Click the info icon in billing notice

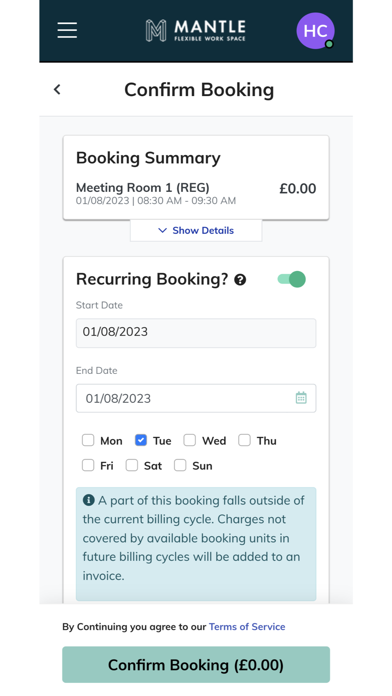click(88, 500)
